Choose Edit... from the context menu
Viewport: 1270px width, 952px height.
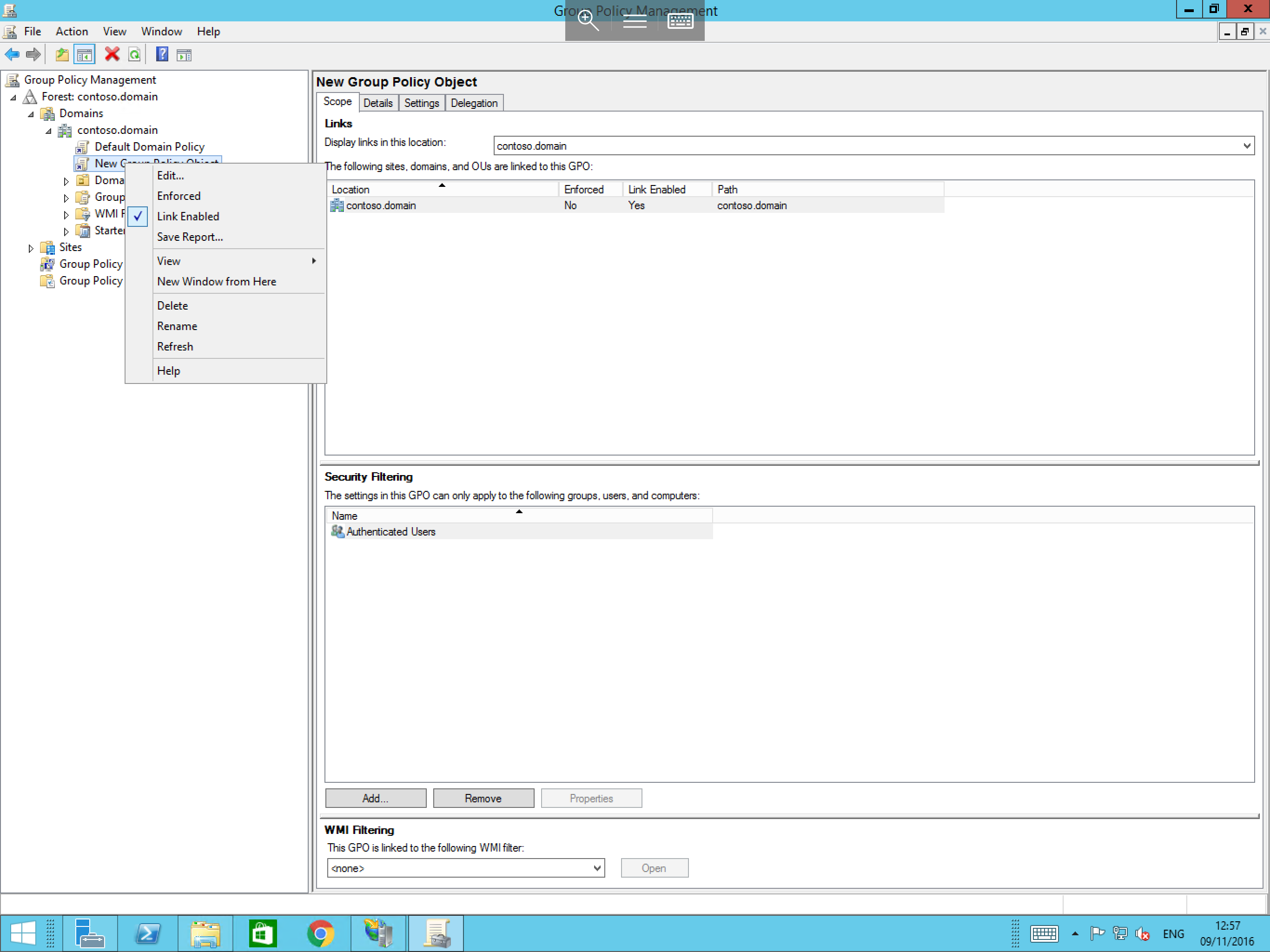point(225,175)
